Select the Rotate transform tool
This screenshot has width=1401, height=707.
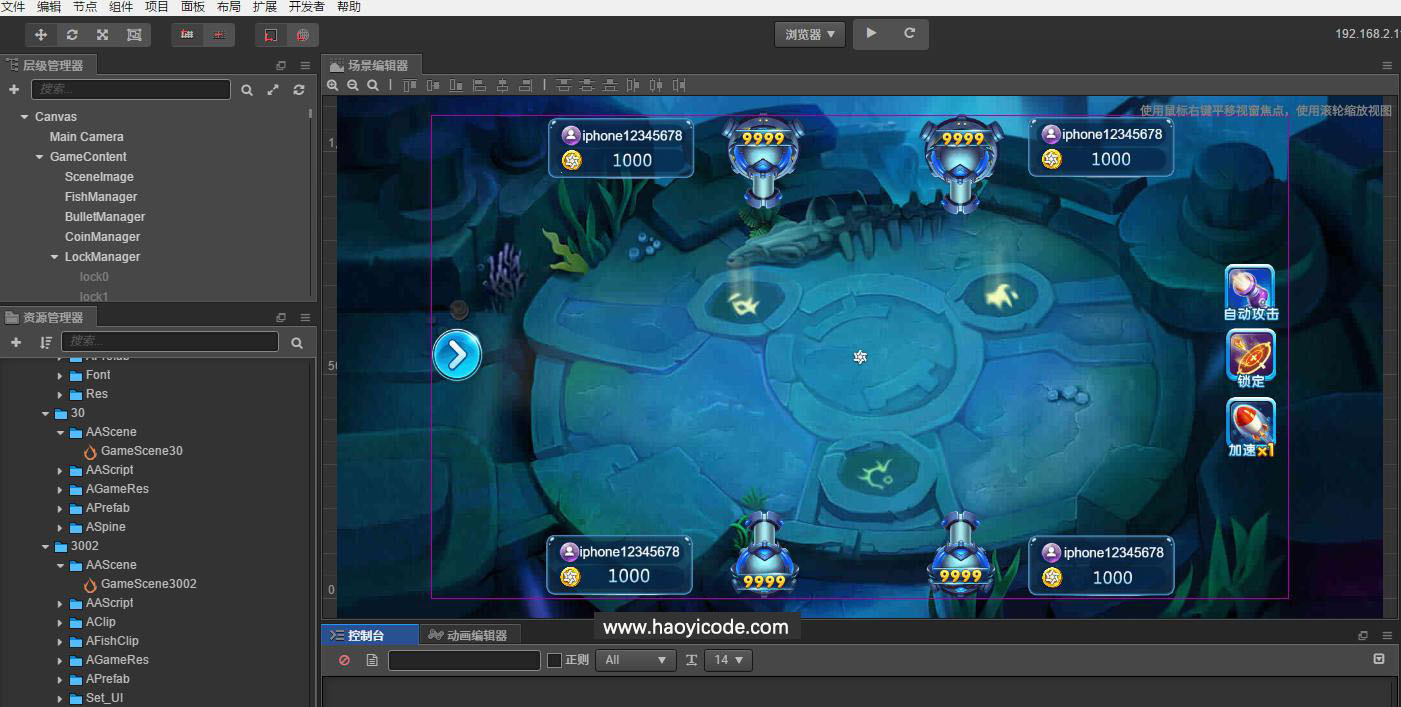coord(72,34)
